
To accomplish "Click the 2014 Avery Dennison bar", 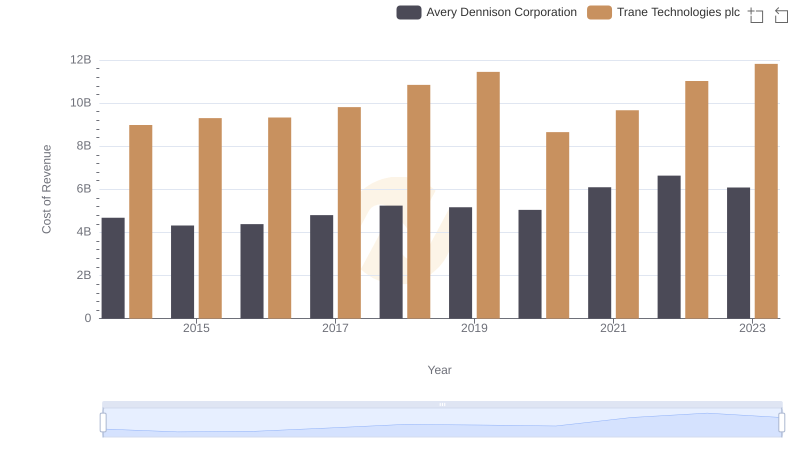I will point(113,268).
